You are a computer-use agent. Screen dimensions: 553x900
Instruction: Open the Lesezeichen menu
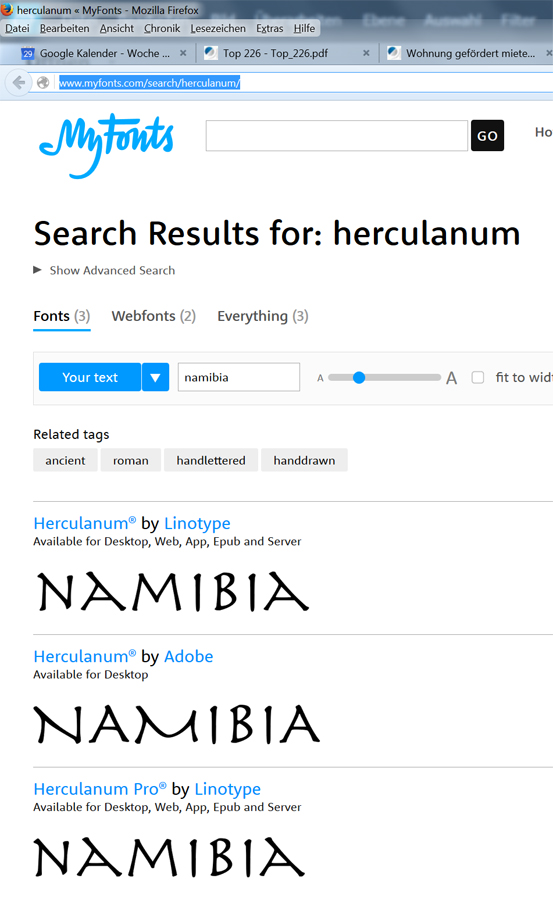click(218, 28)
